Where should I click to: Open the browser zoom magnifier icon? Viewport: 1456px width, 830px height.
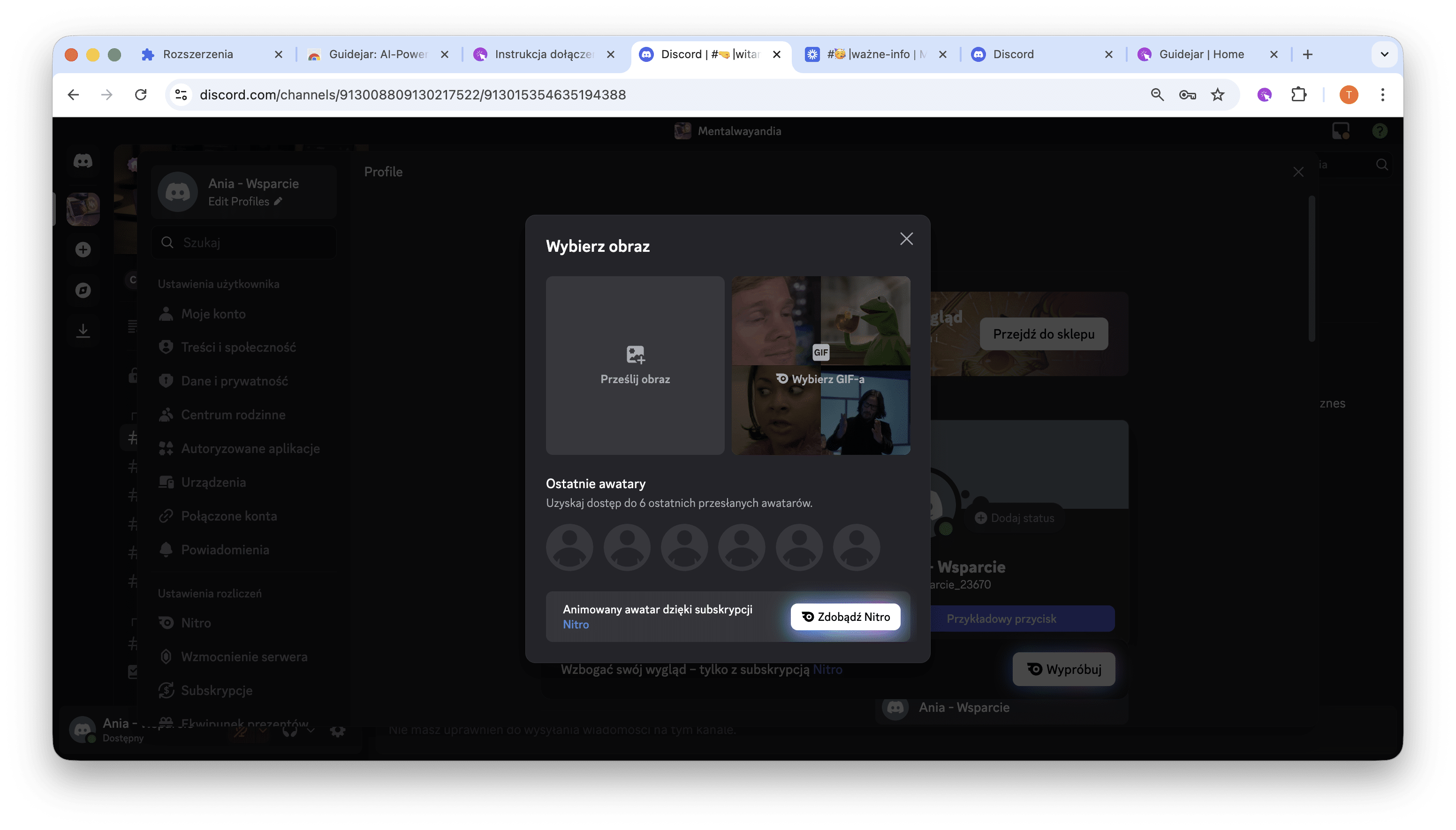point(1157,95)
